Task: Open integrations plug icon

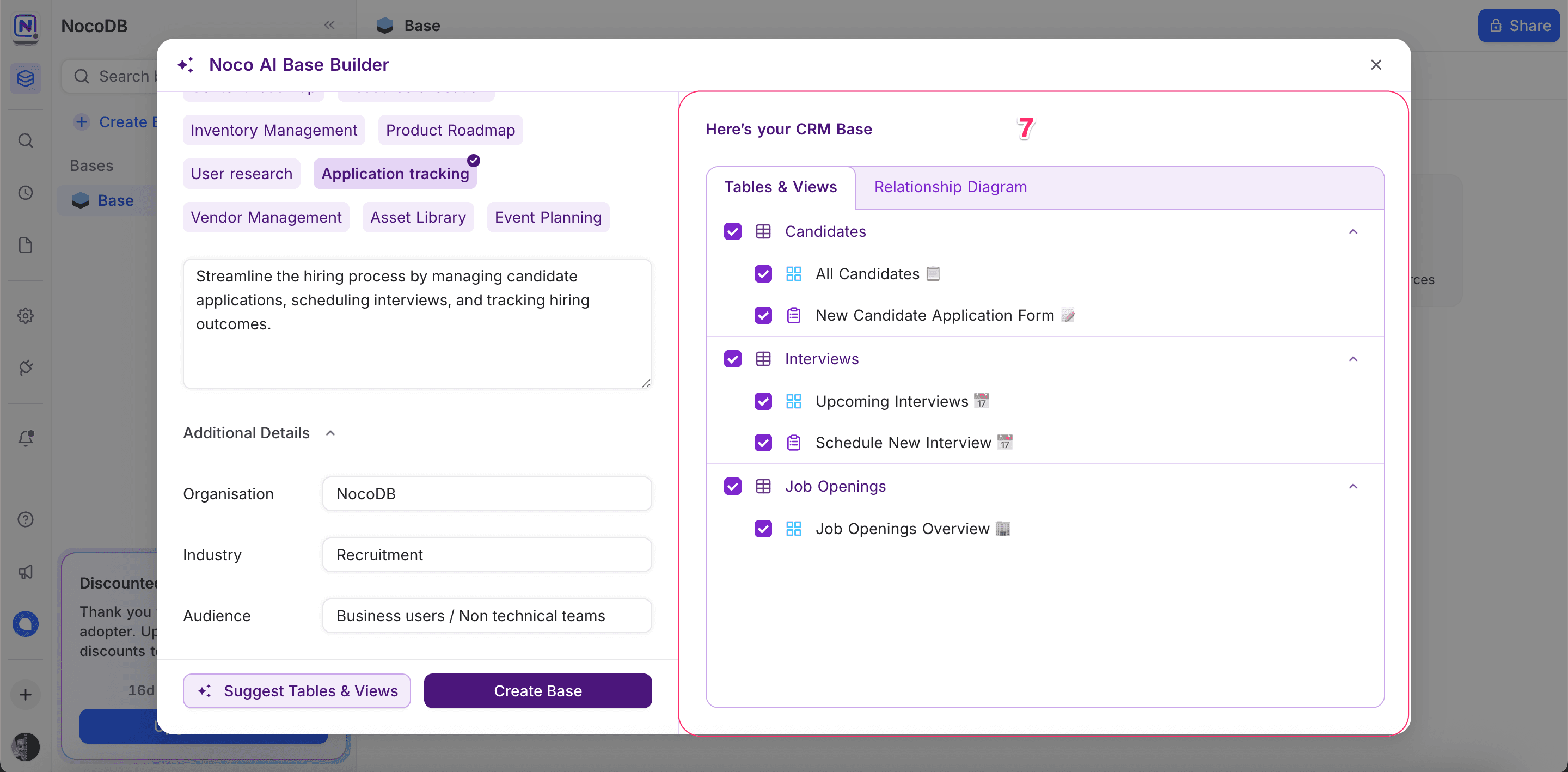Action: point(26,367)
